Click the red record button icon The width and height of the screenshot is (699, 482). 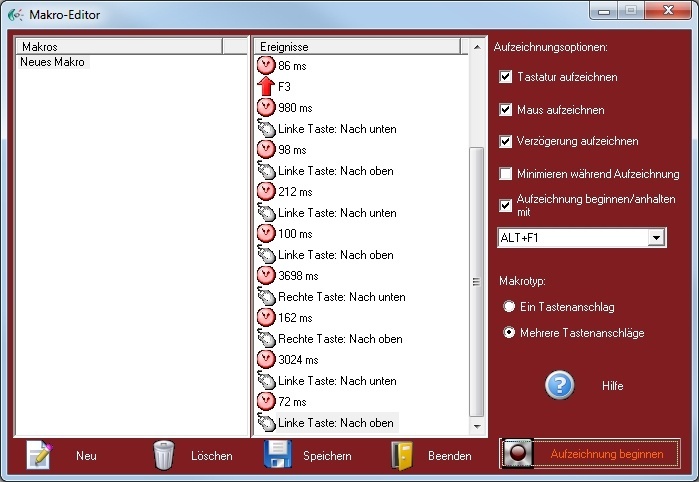tap(518, 453)
